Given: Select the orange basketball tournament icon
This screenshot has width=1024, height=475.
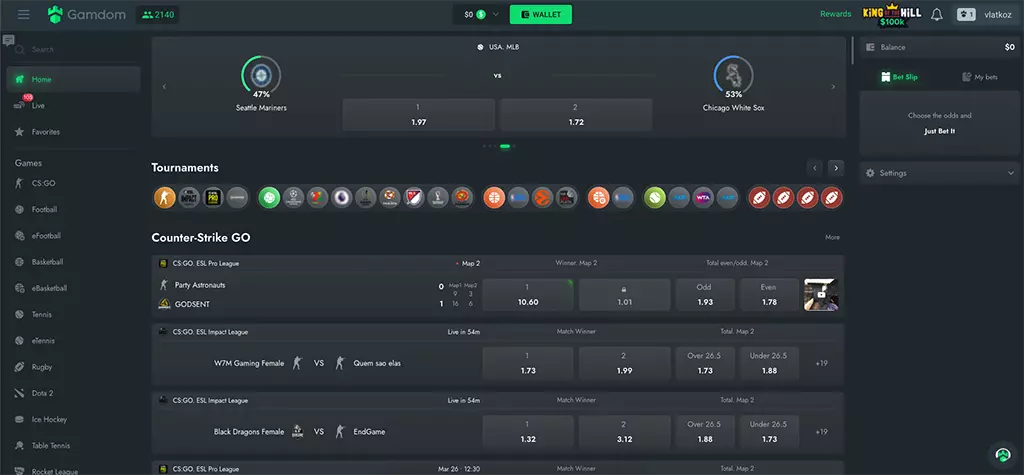Looking at the screenshot, I should 494,197.
